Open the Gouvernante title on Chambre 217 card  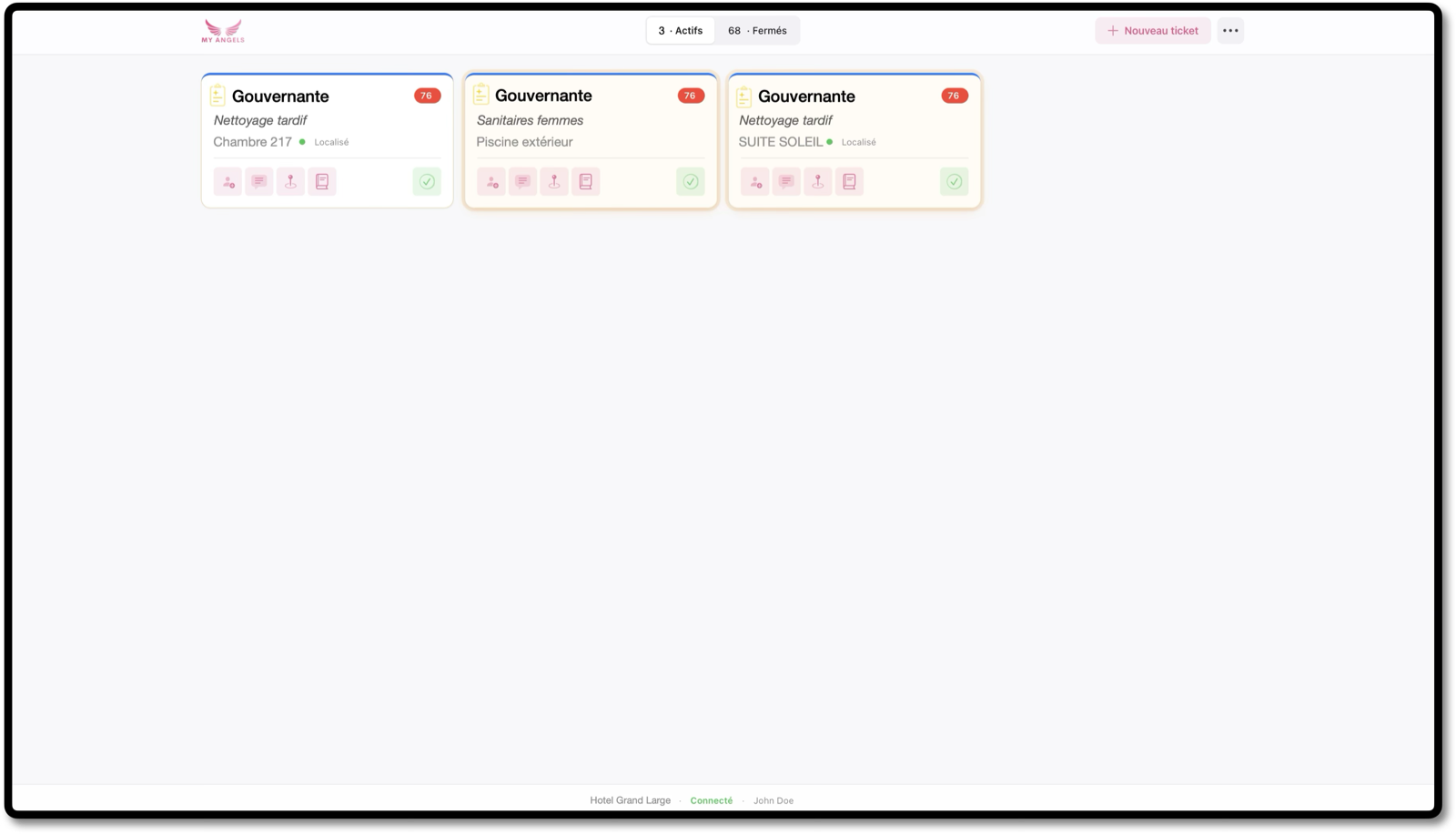[x=280, y=96]
